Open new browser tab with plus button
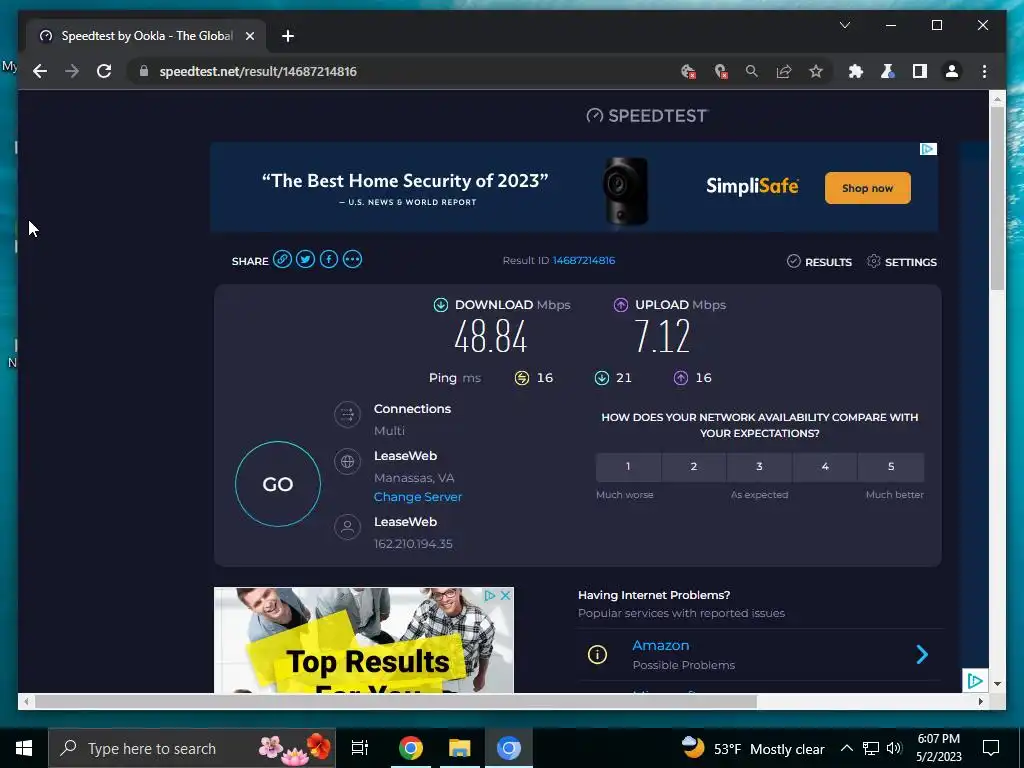This screenshot has height=768, width=1024. coord(288,36)
